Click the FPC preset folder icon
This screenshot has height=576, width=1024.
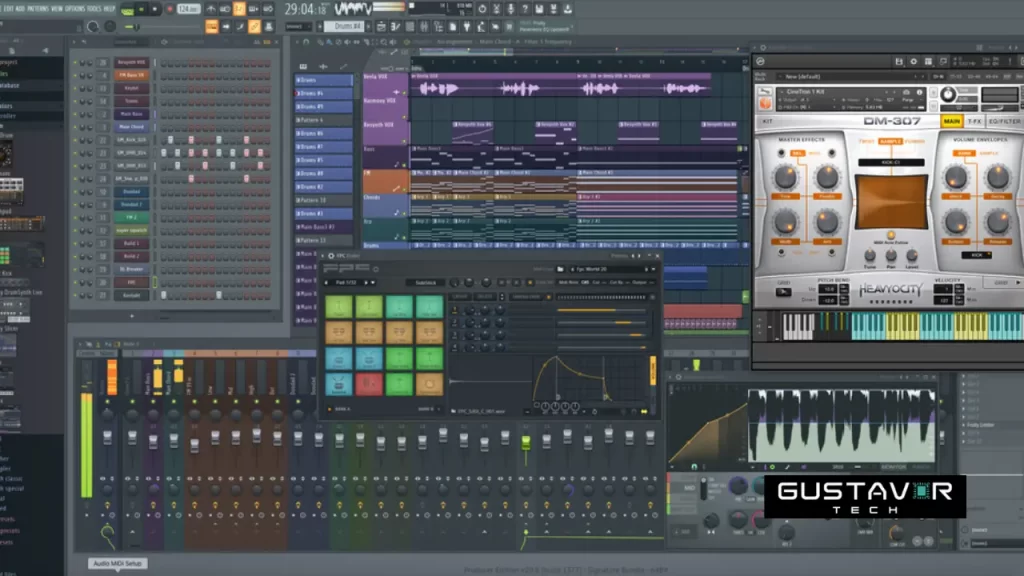pos(560,269)
